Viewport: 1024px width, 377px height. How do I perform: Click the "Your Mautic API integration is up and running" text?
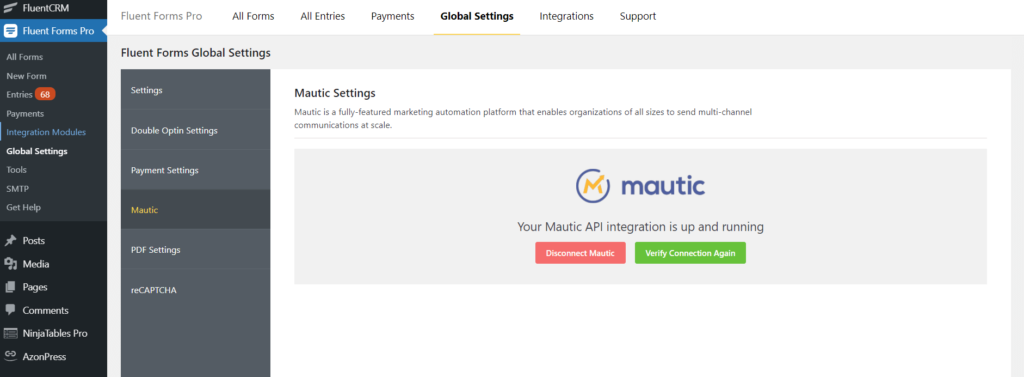[641, 227]
